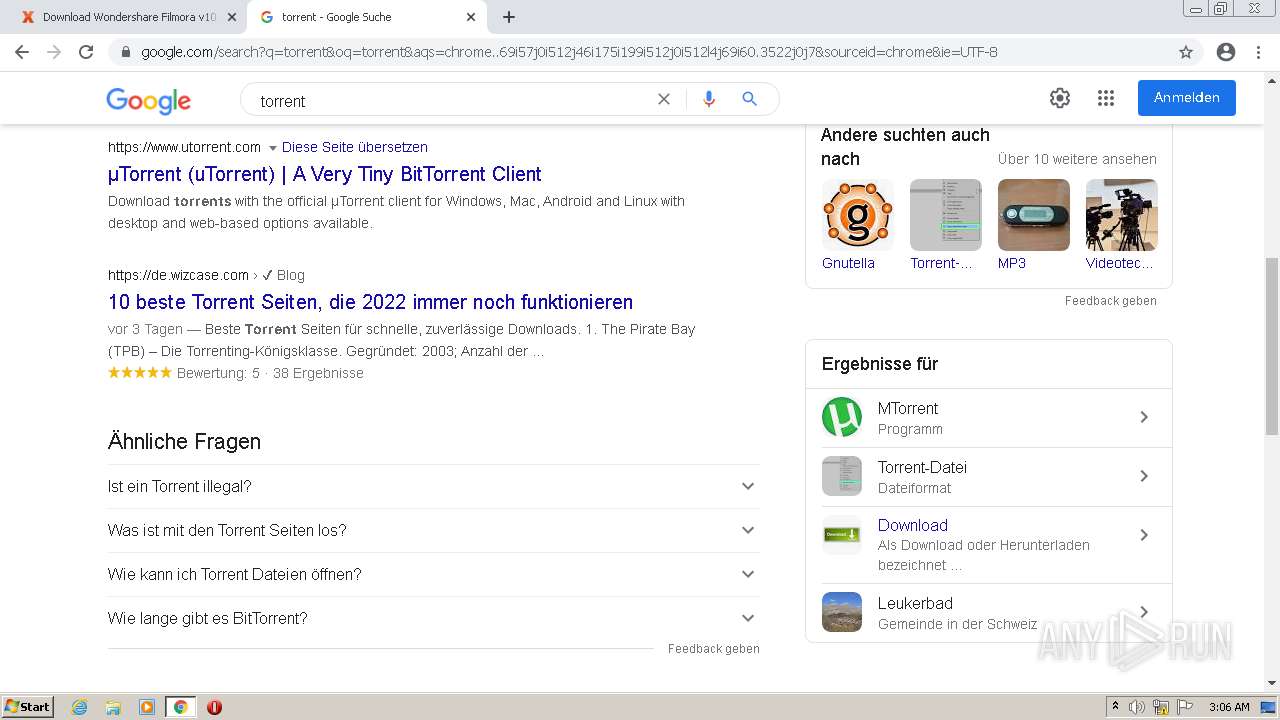Click Feedback geben under related questions
The width and height of the screenshot is (1280, 720).
coord(714,649)
